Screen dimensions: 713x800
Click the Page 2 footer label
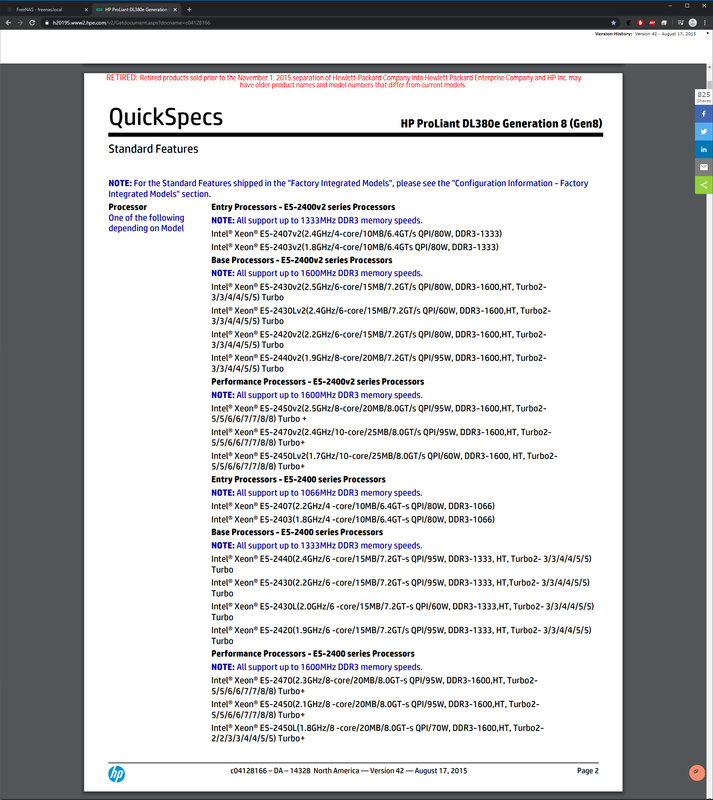click(x=587, y=771)
